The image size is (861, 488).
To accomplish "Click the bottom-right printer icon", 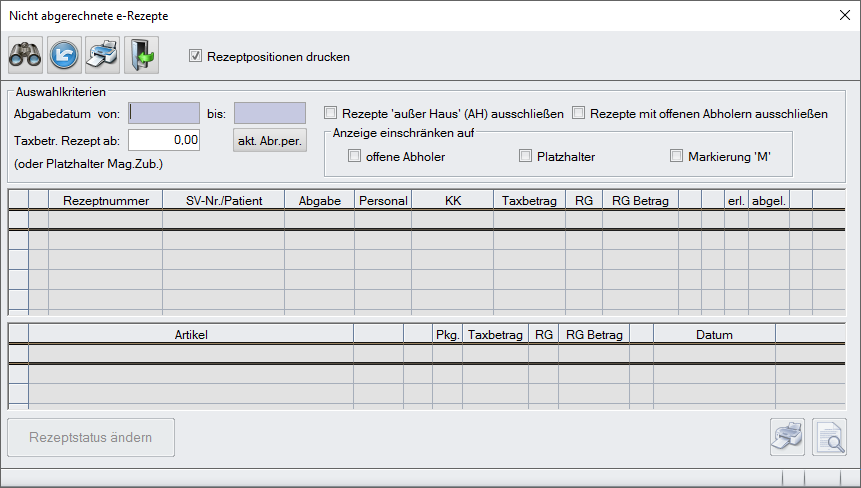I will pyautogui.click(x=786, y=436).
